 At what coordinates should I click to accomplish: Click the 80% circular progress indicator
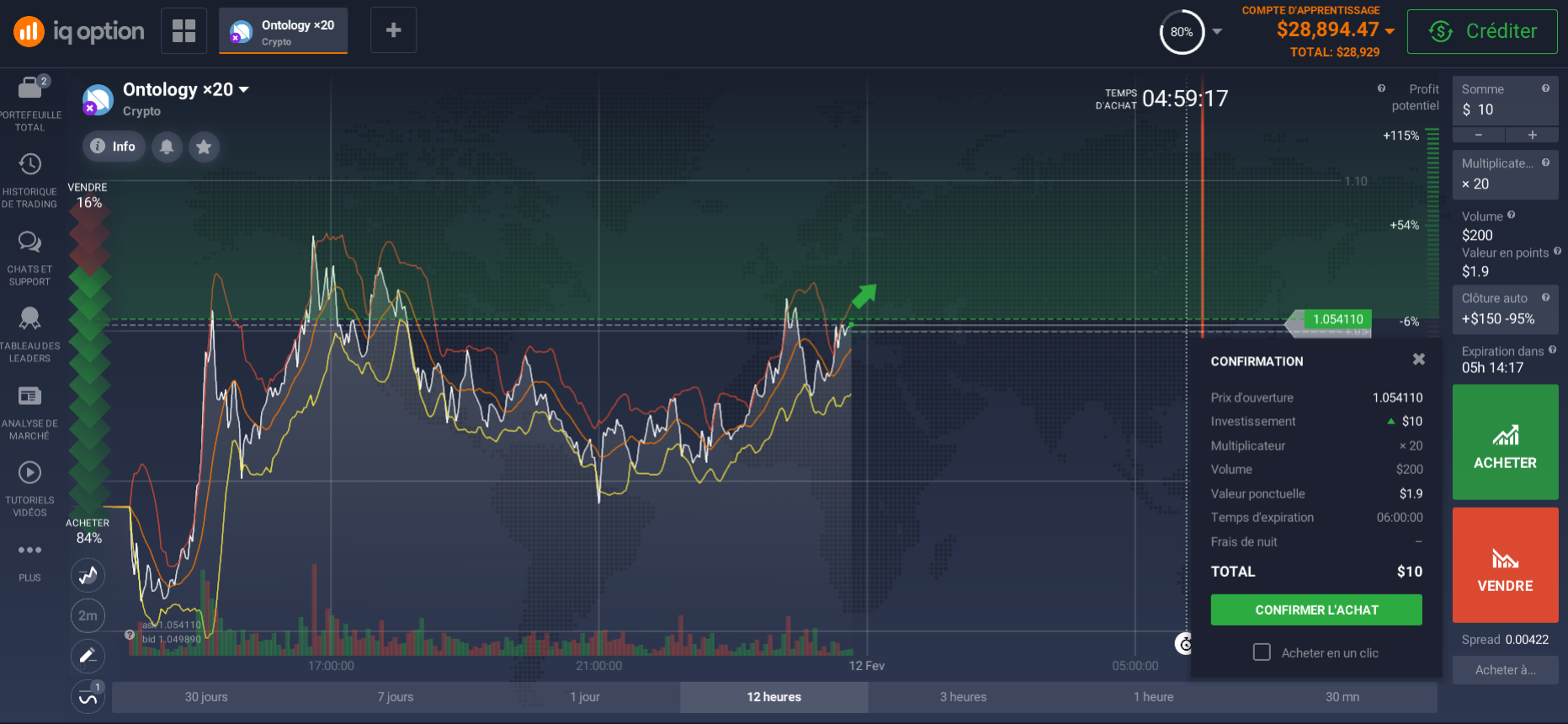tap(1182, 32)
